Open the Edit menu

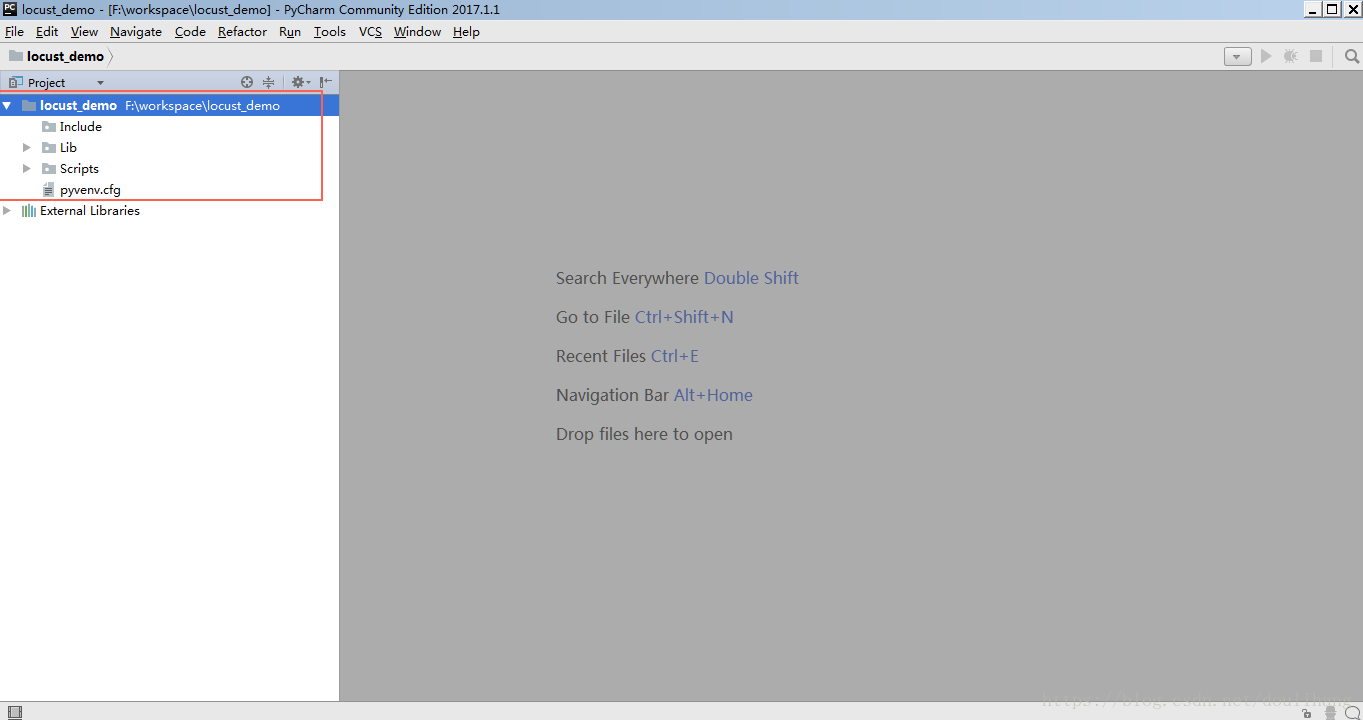pyautogui.click(x=47, y=31)
